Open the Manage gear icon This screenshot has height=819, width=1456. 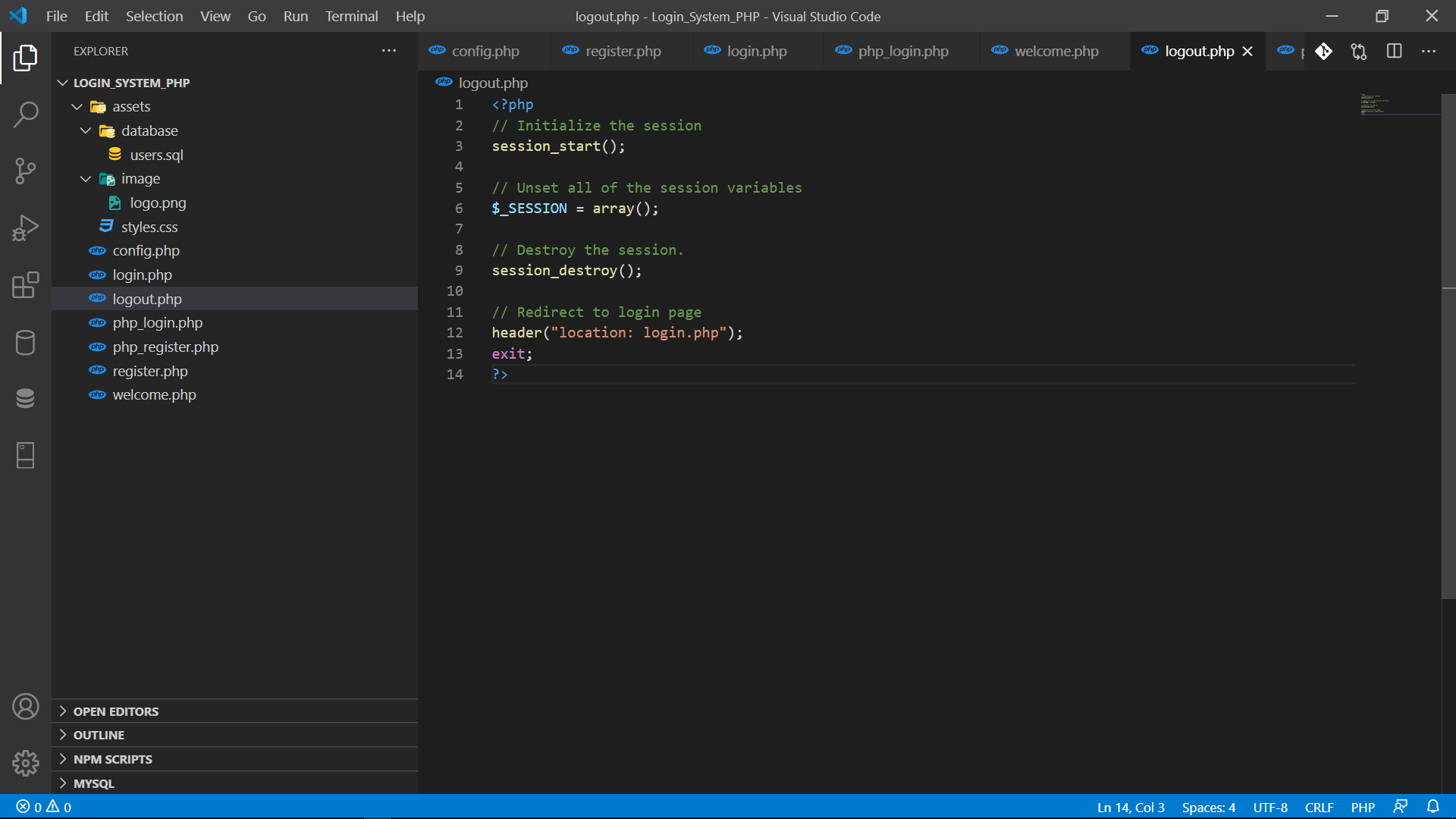[26, 764]
